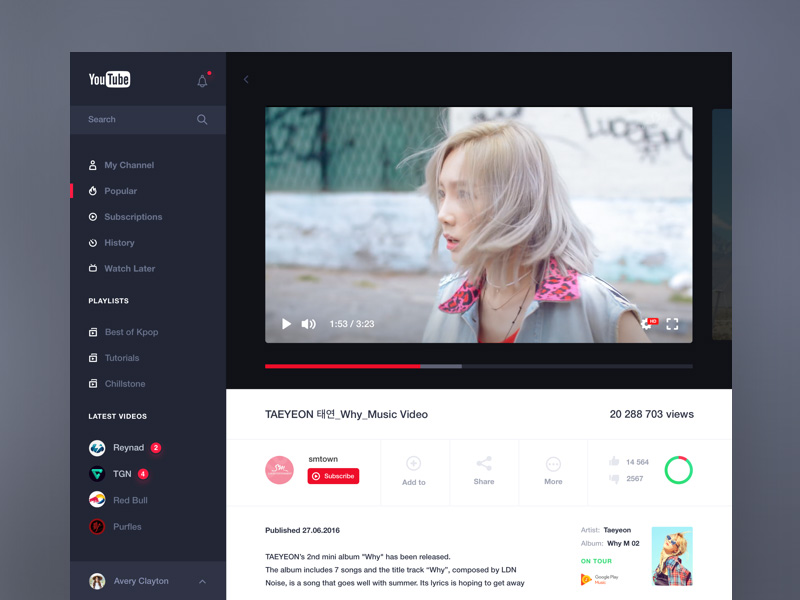This screenshot has height=600, width=800.
Task: Share the video
Action: pos(484,470)
